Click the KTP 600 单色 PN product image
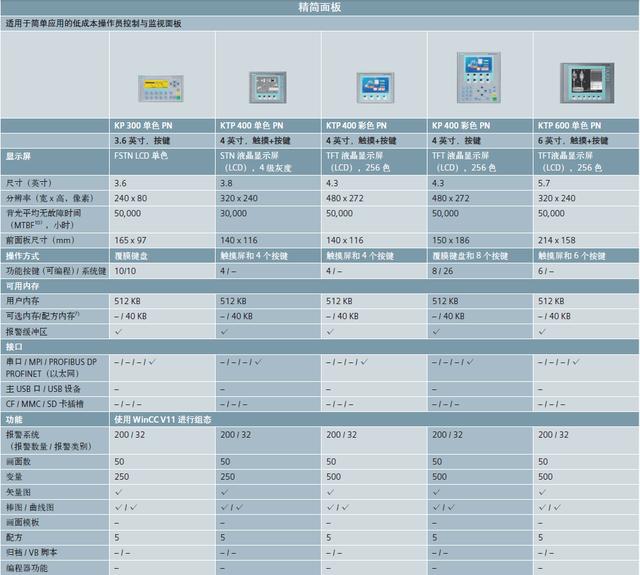 coord(587,83)
